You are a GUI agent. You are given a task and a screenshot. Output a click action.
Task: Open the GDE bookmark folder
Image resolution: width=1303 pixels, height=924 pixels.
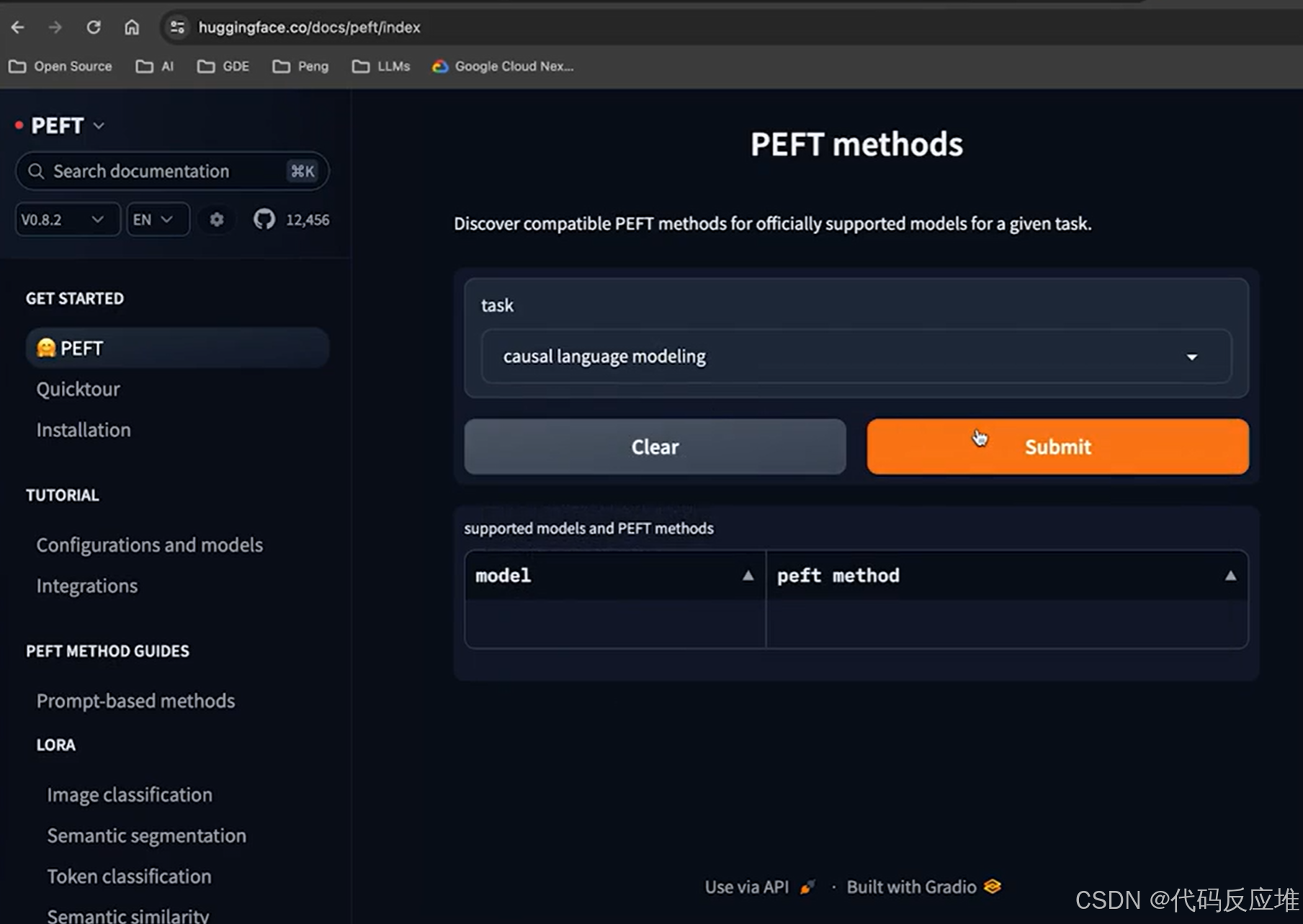pos(223,66)
